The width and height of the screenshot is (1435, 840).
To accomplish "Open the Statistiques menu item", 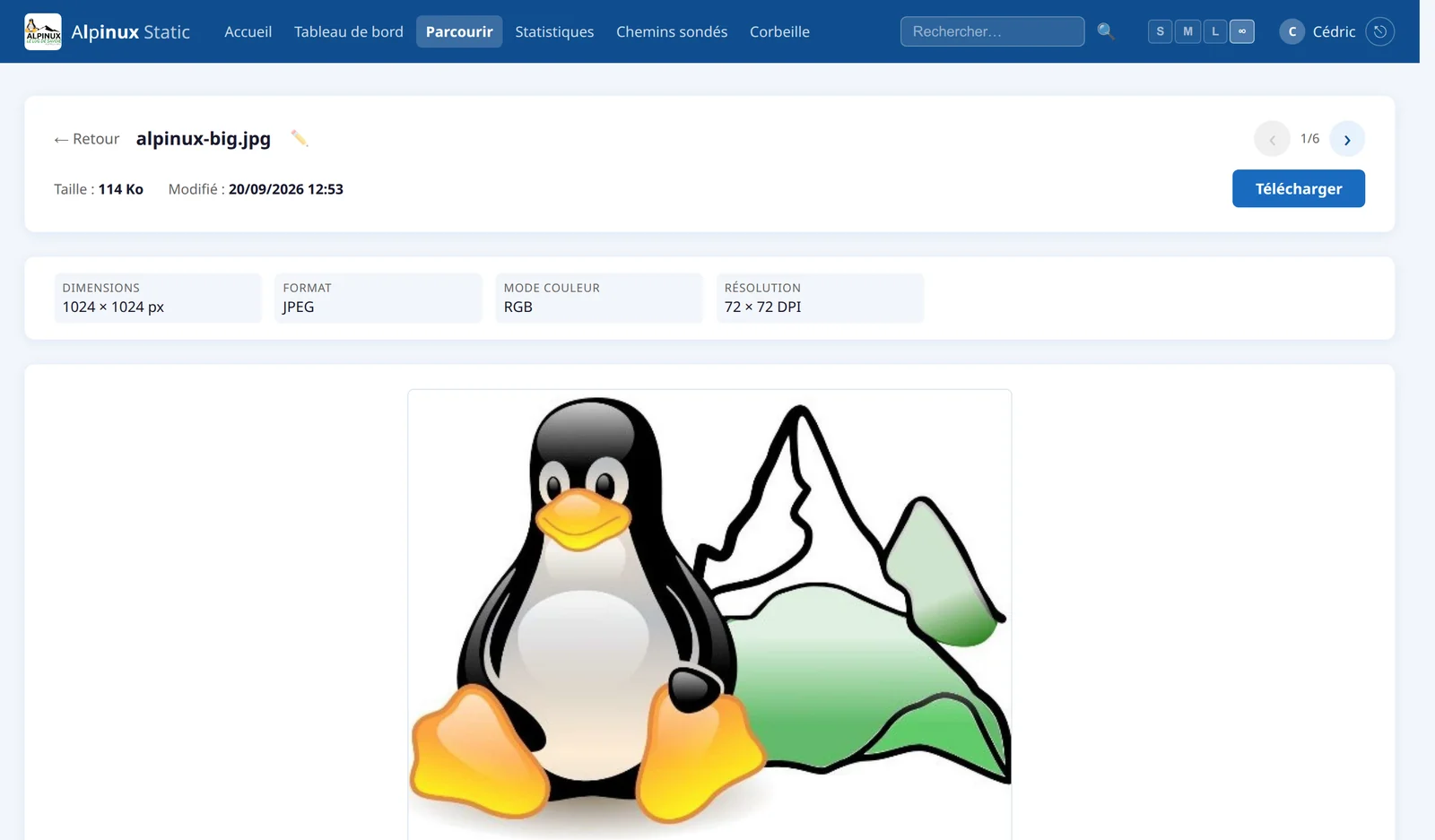I will 554,31.
